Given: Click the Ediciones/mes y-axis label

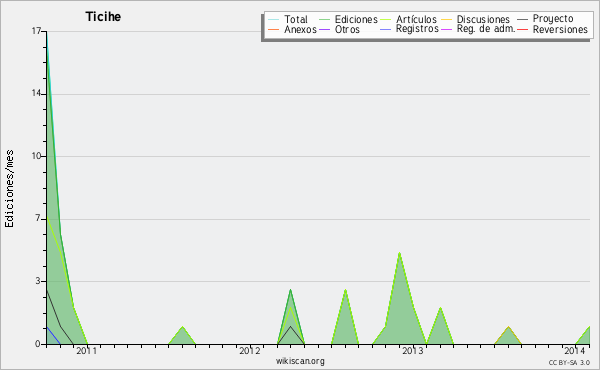Looking at the screenshot, I should 9,189.
